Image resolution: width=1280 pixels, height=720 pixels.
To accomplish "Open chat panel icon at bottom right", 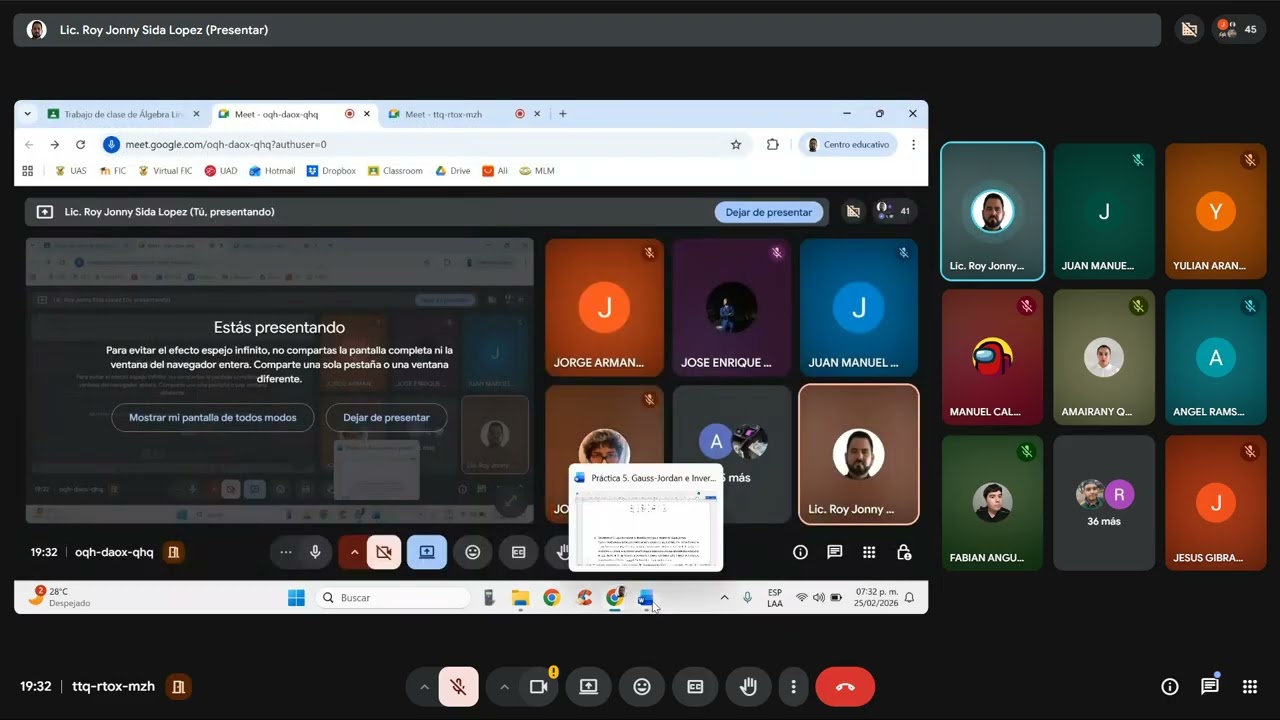I will 1210,687.
